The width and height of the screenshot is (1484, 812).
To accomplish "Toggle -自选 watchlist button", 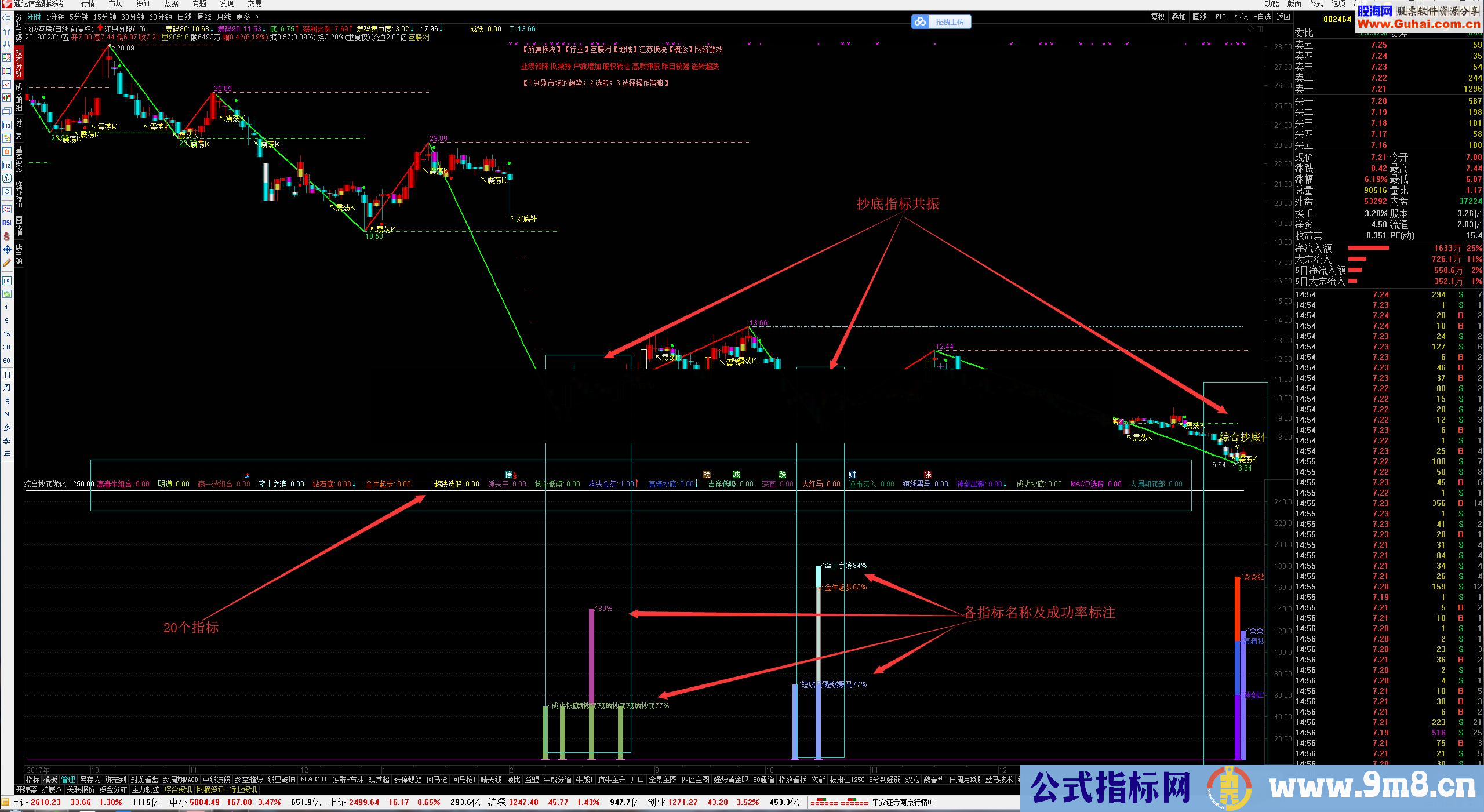I will coord(1262,17).
